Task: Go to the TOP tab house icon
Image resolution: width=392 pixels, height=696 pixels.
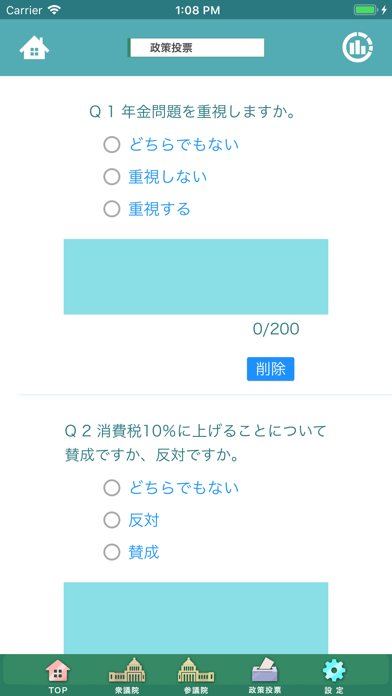Action: [x=58, y=675]
